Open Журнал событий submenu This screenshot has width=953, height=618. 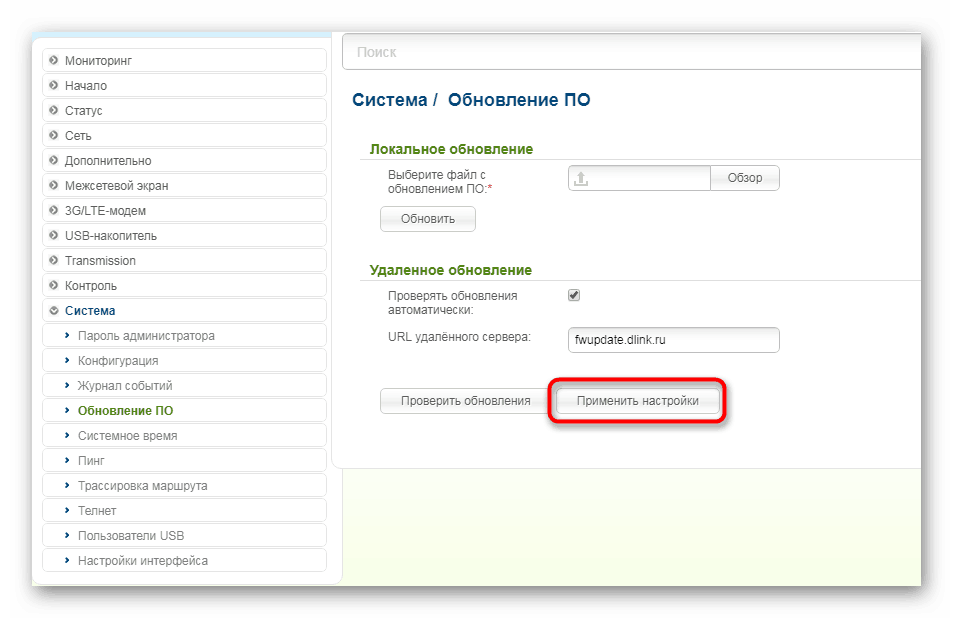(x=184, y=385)
